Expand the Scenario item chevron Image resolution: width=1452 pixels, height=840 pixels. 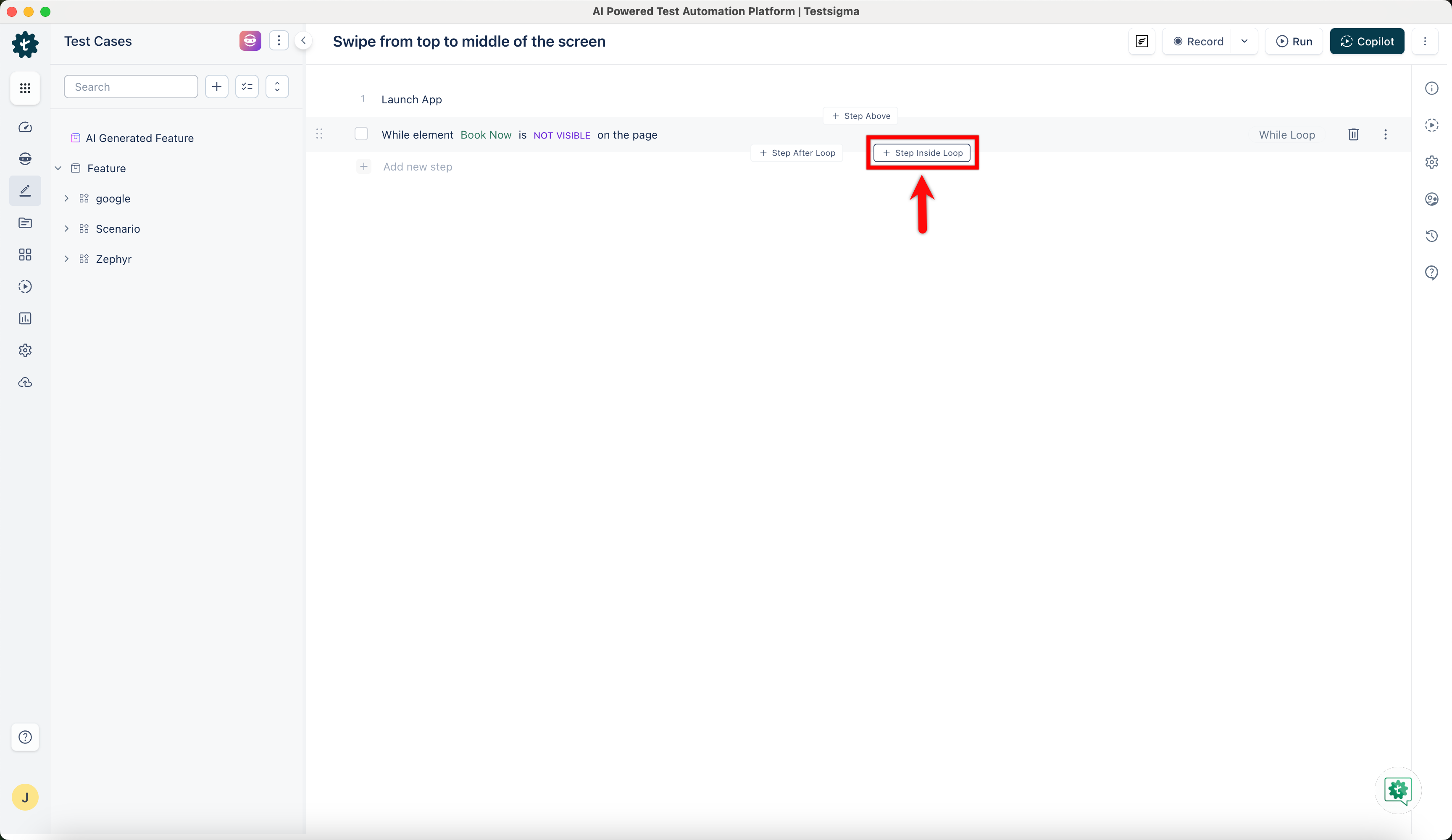(66, 229)
